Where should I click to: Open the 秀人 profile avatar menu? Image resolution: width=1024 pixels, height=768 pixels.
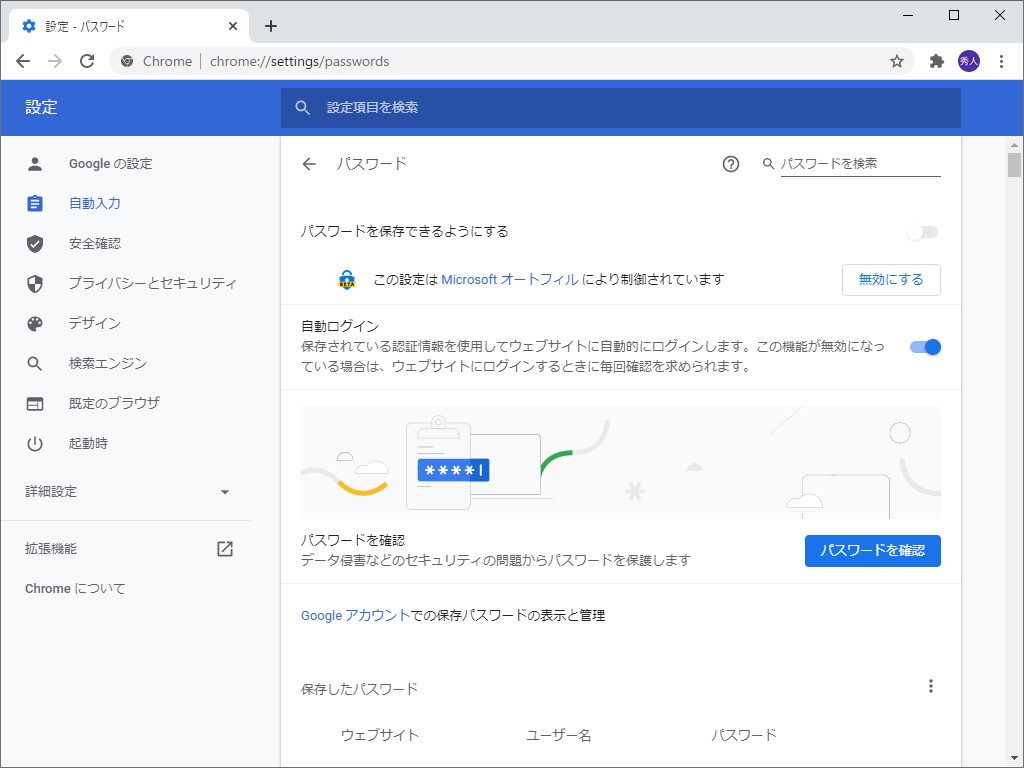[x=969, y=60]
